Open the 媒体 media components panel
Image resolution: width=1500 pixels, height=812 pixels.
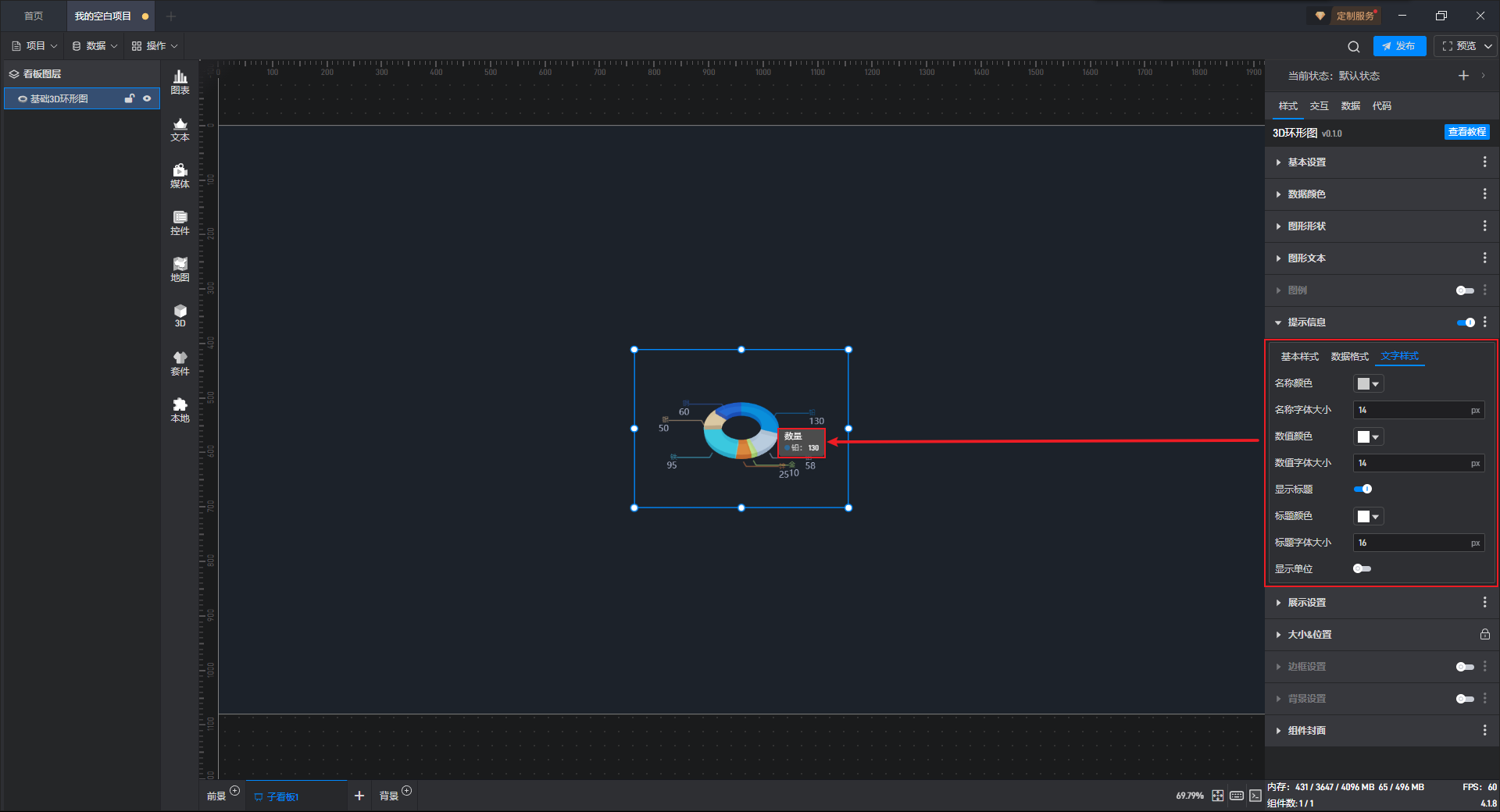[180, 176]
